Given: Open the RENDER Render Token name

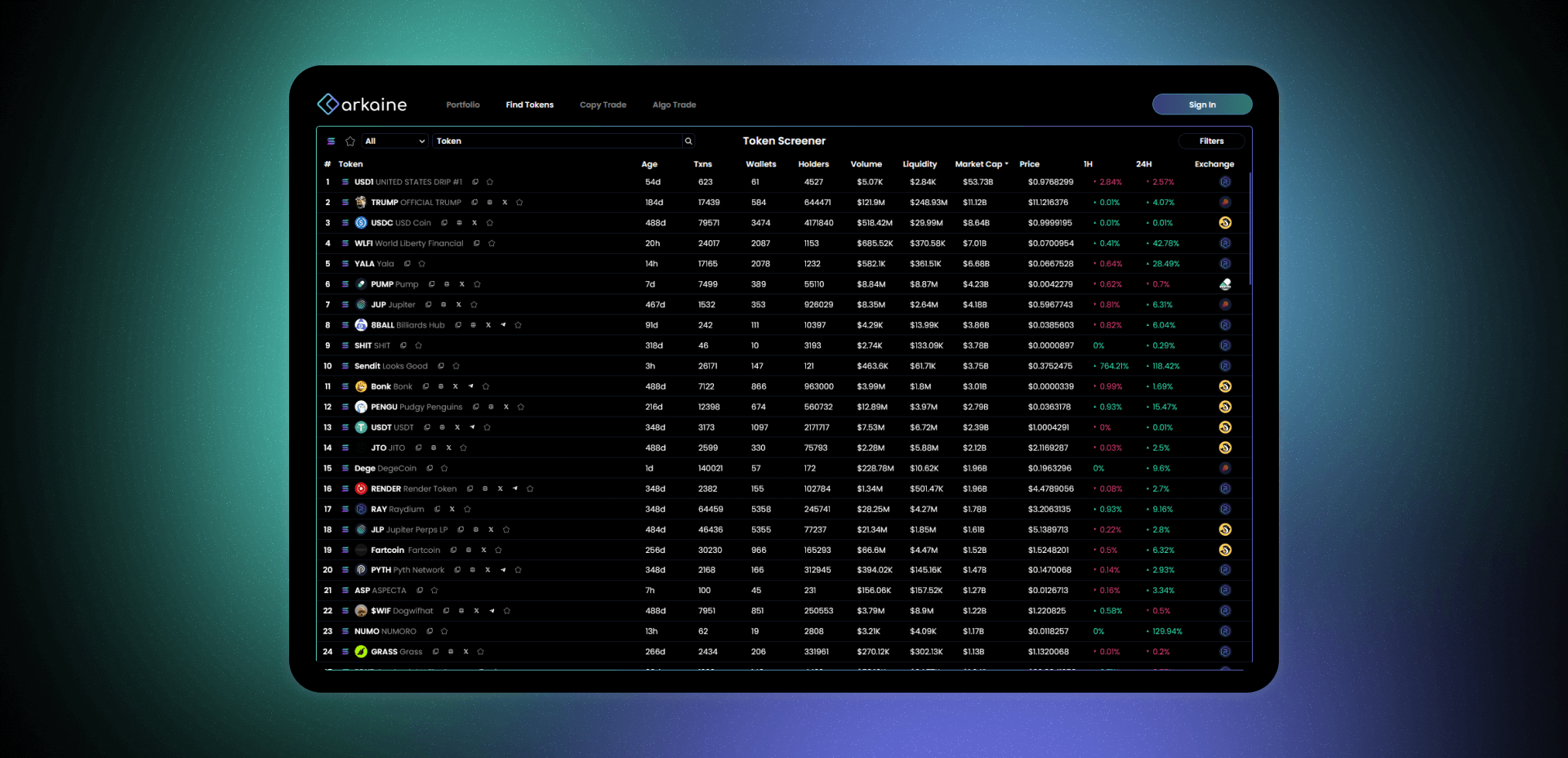Looking at the screenshot, I should click(413, 488).
